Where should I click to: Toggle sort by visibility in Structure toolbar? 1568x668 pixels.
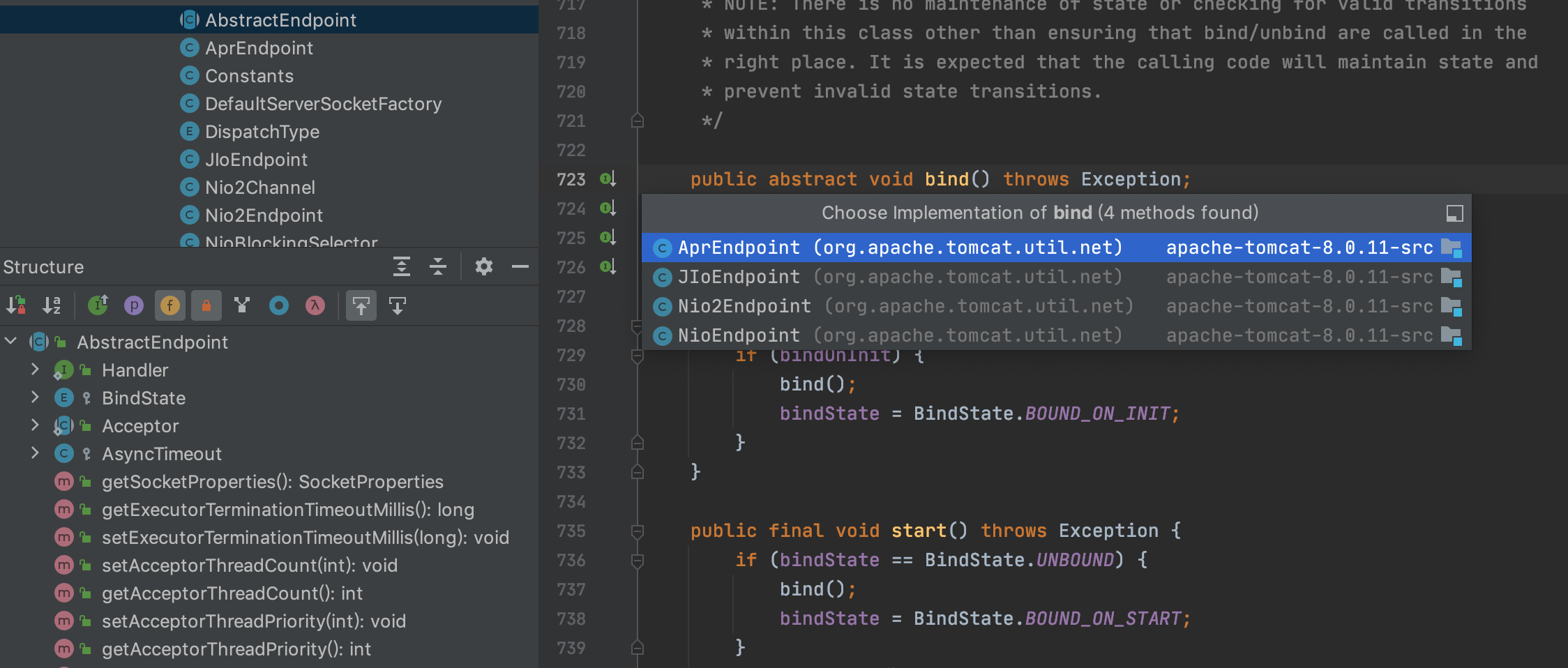click(16, 305)
